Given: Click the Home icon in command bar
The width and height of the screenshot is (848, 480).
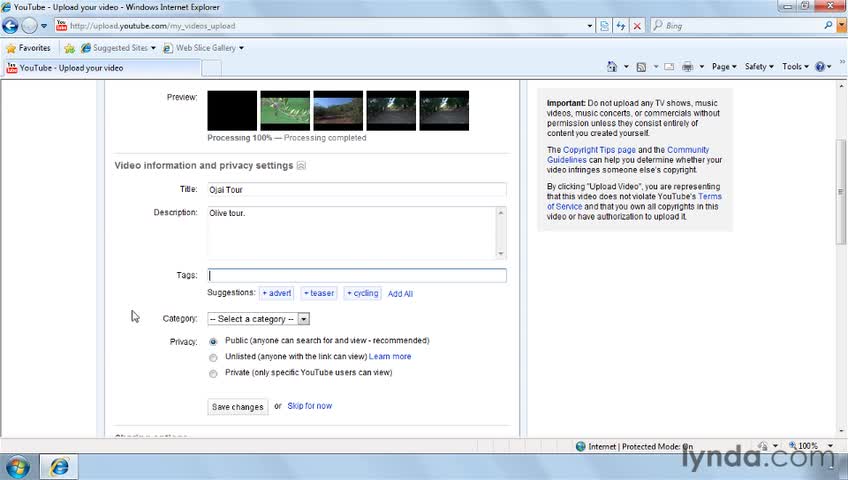Looking at the screenshot, I should tap(612, 66).
